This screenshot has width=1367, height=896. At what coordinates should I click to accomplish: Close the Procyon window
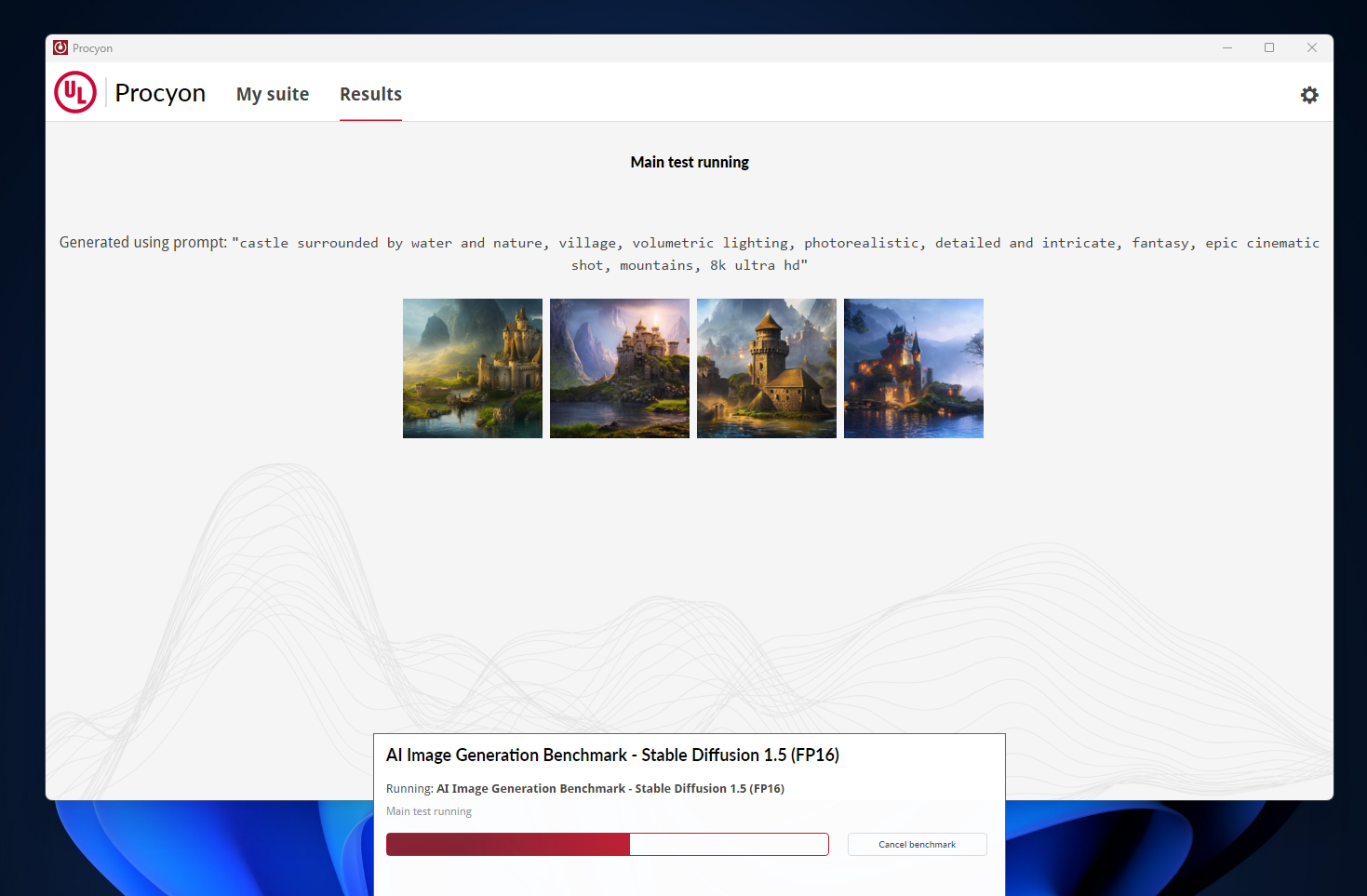1312,47
